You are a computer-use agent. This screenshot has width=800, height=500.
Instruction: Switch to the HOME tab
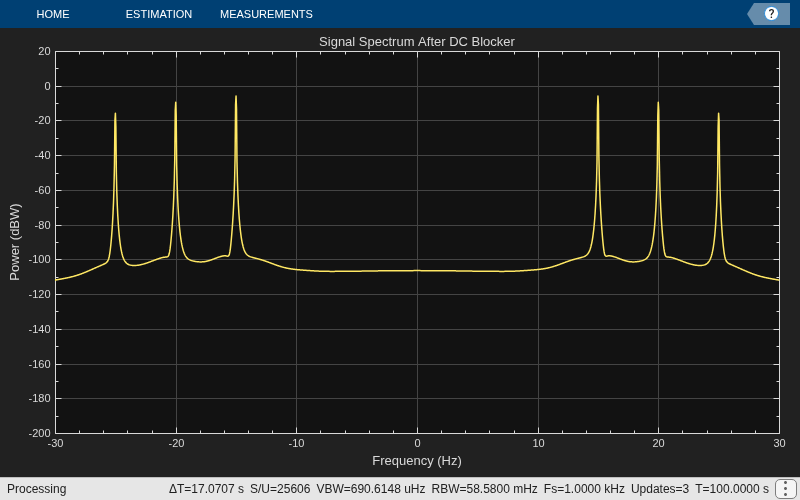pyautogui.click(x=53, y=14)
